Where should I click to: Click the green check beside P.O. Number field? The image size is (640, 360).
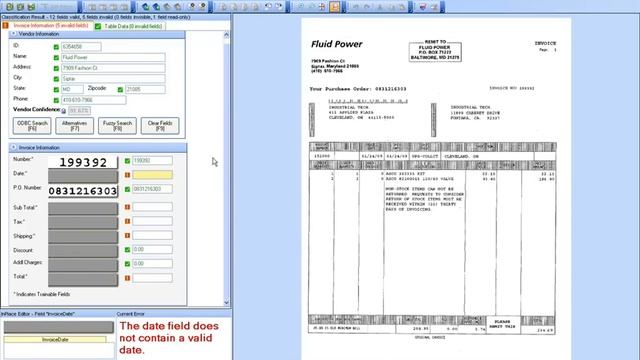(x=127, y=189)
